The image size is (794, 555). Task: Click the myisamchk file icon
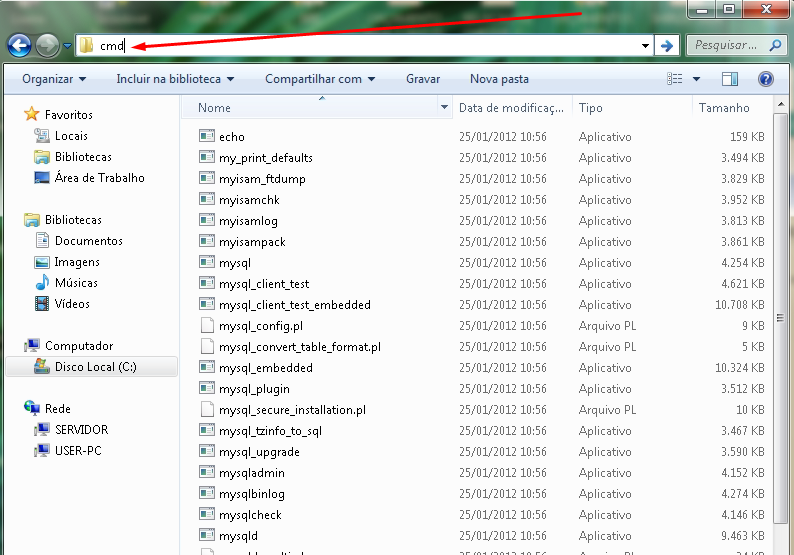(207, 199)
